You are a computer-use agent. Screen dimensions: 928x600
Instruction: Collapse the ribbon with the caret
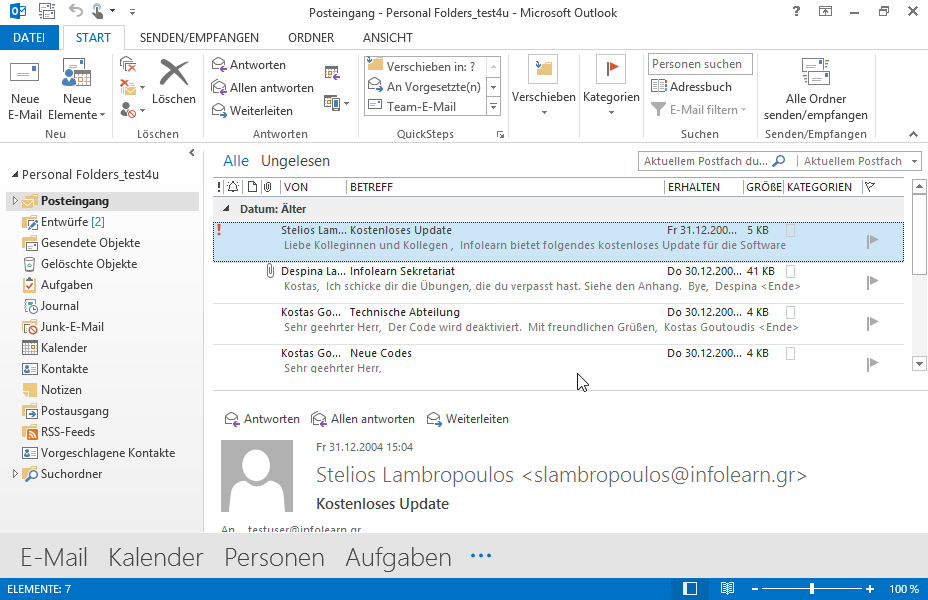tap(914, 134)
